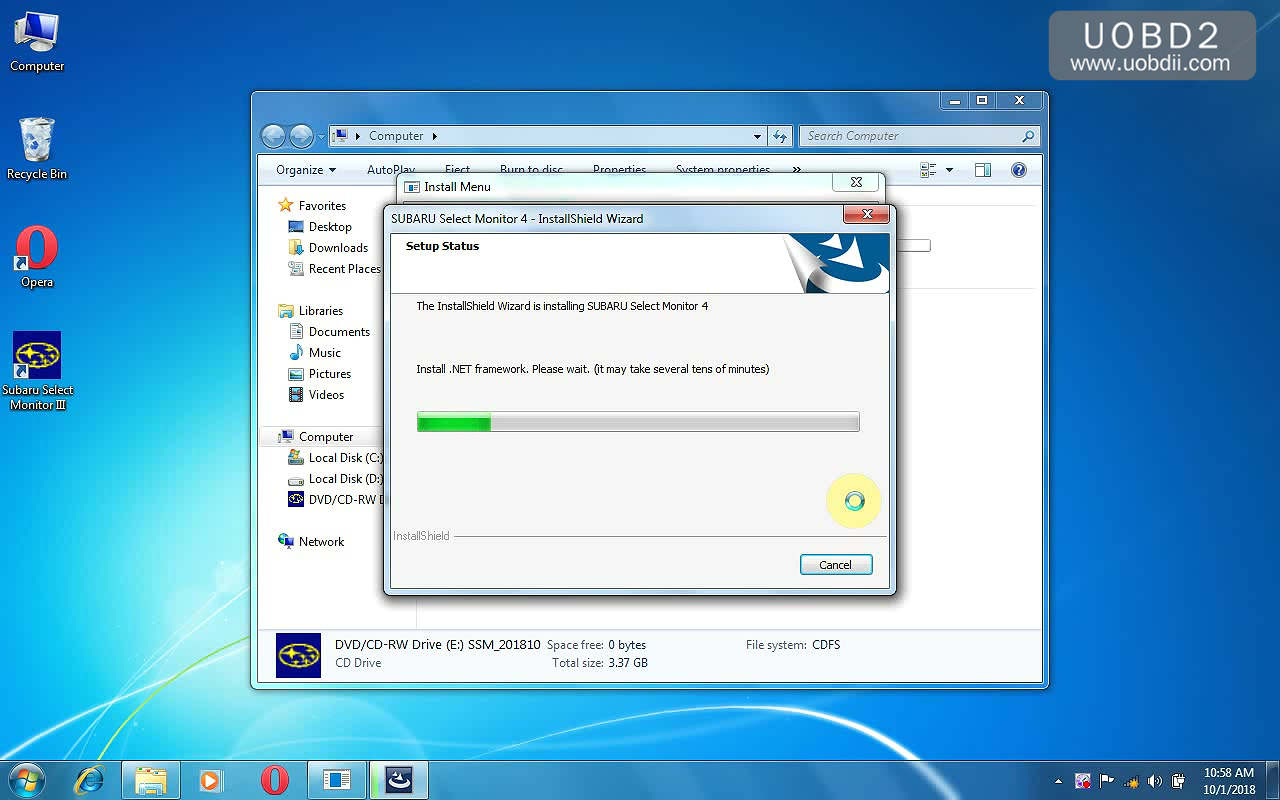This screenshot has height=800, width=1280.
Task: Click the Windows Media Player taskbar icon
Action: (210, 780)
